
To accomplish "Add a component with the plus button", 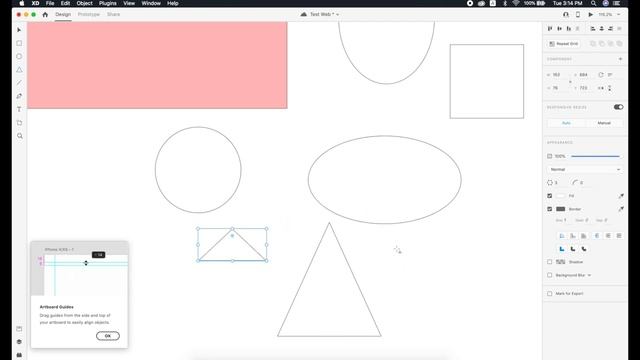I will coord(620,59).
